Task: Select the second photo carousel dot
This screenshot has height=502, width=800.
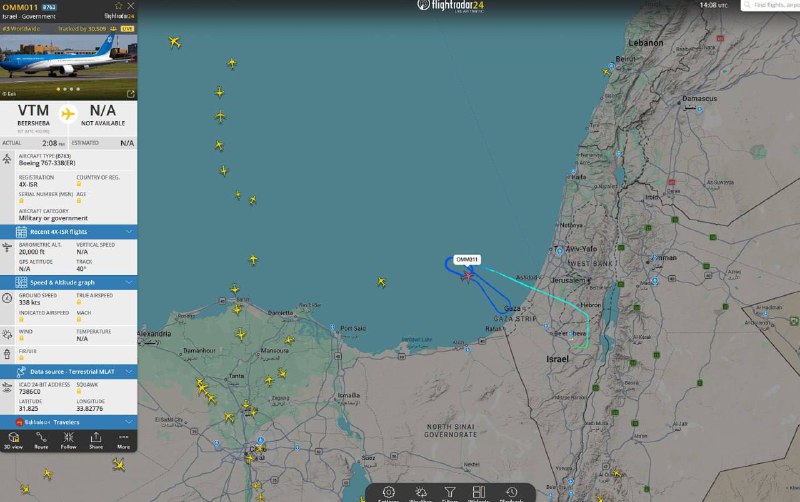Action: pos(65,89)
